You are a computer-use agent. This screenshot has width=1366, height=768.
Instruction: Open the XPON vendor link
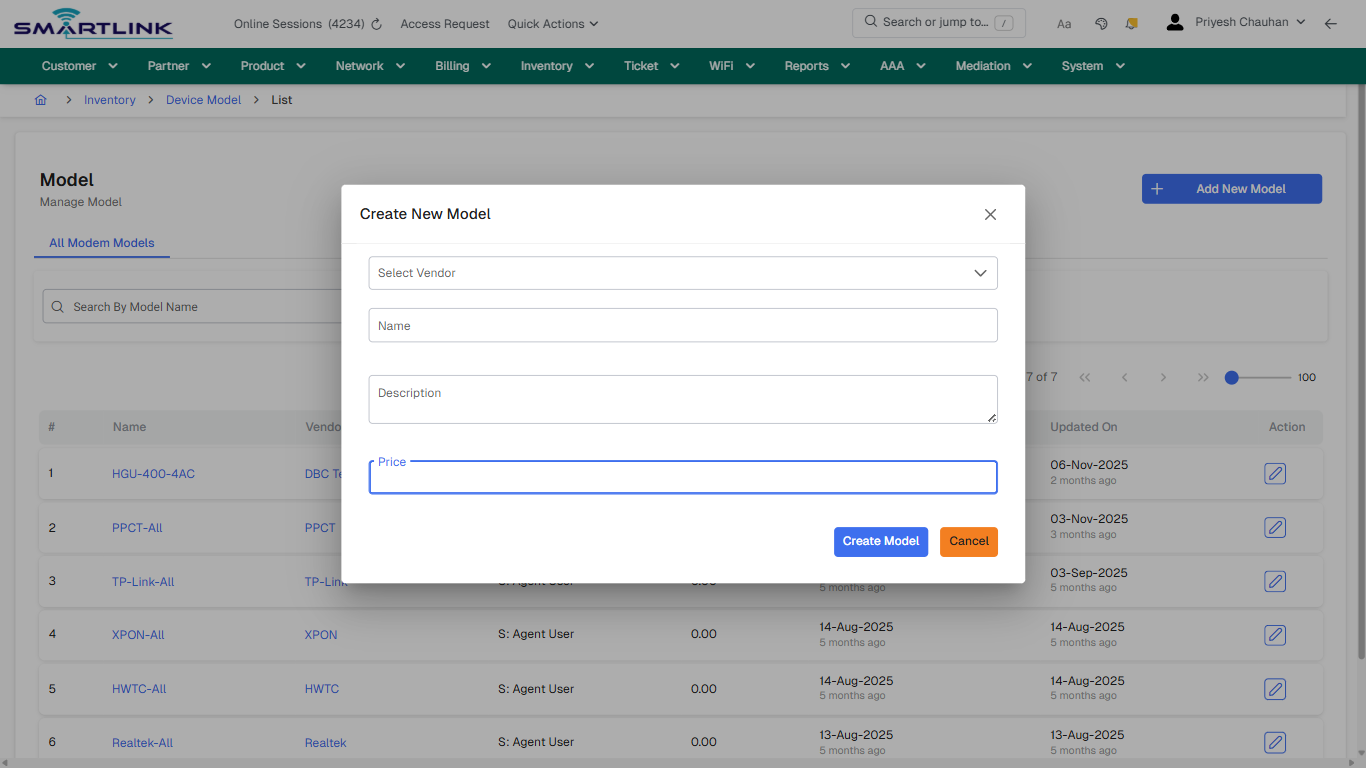click(320, 634)
